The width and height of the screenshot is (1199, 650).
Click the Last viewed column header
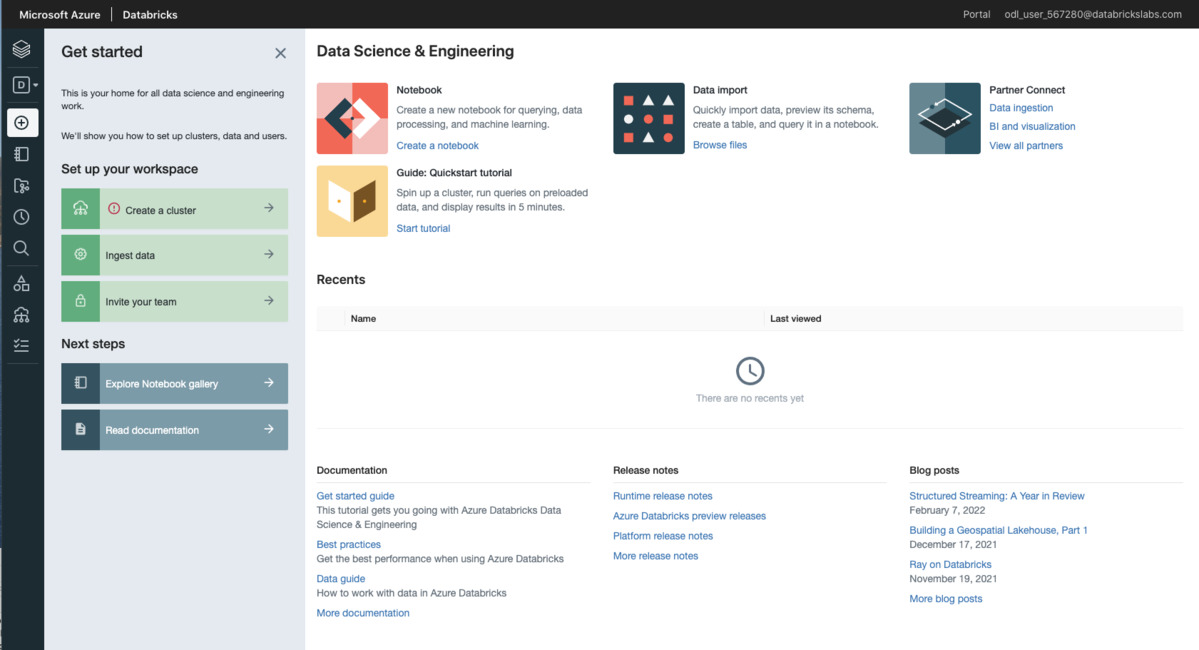[795, 319]
